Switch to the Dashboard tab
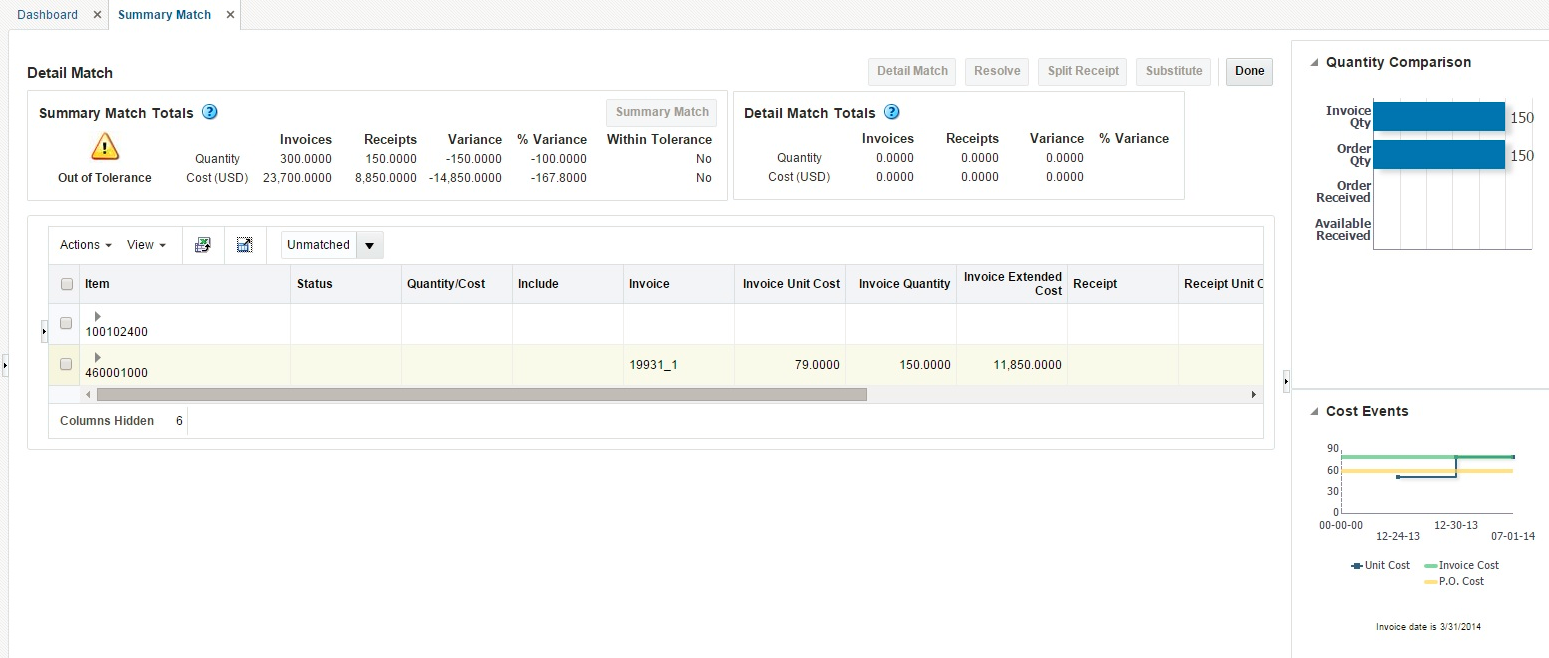The height and width of the screenshot is (658, 1549). coord(47,15)
